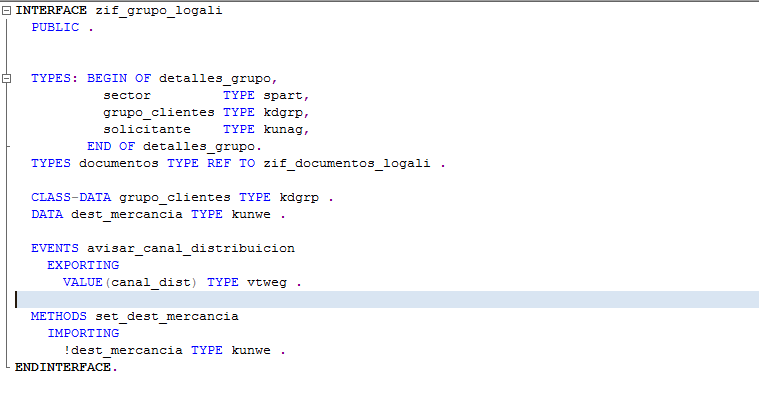Click grupo_clientes in the CLASS-DATA line
The image size is (759, 397).
click(175, 198)
